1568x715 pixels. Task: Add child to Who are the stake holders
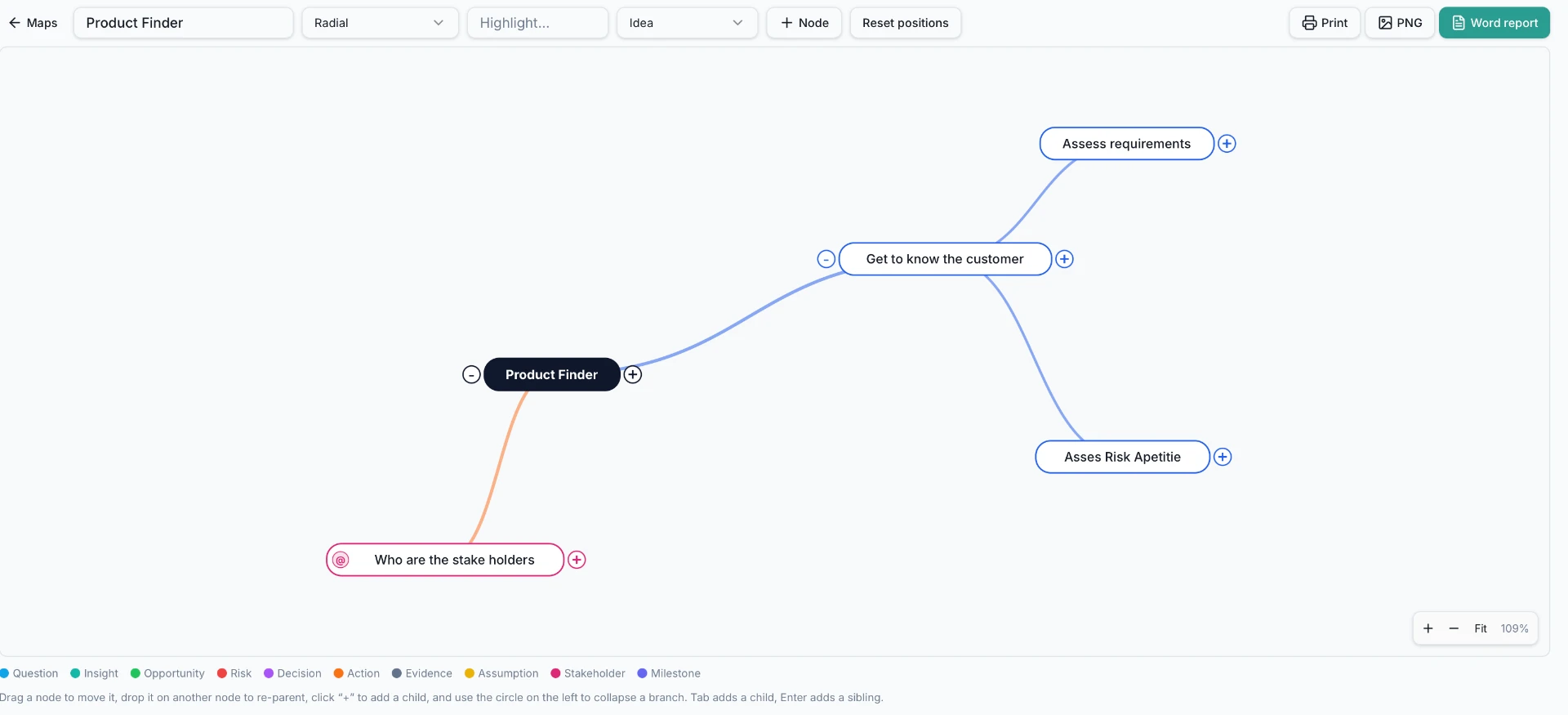[577, 560]
